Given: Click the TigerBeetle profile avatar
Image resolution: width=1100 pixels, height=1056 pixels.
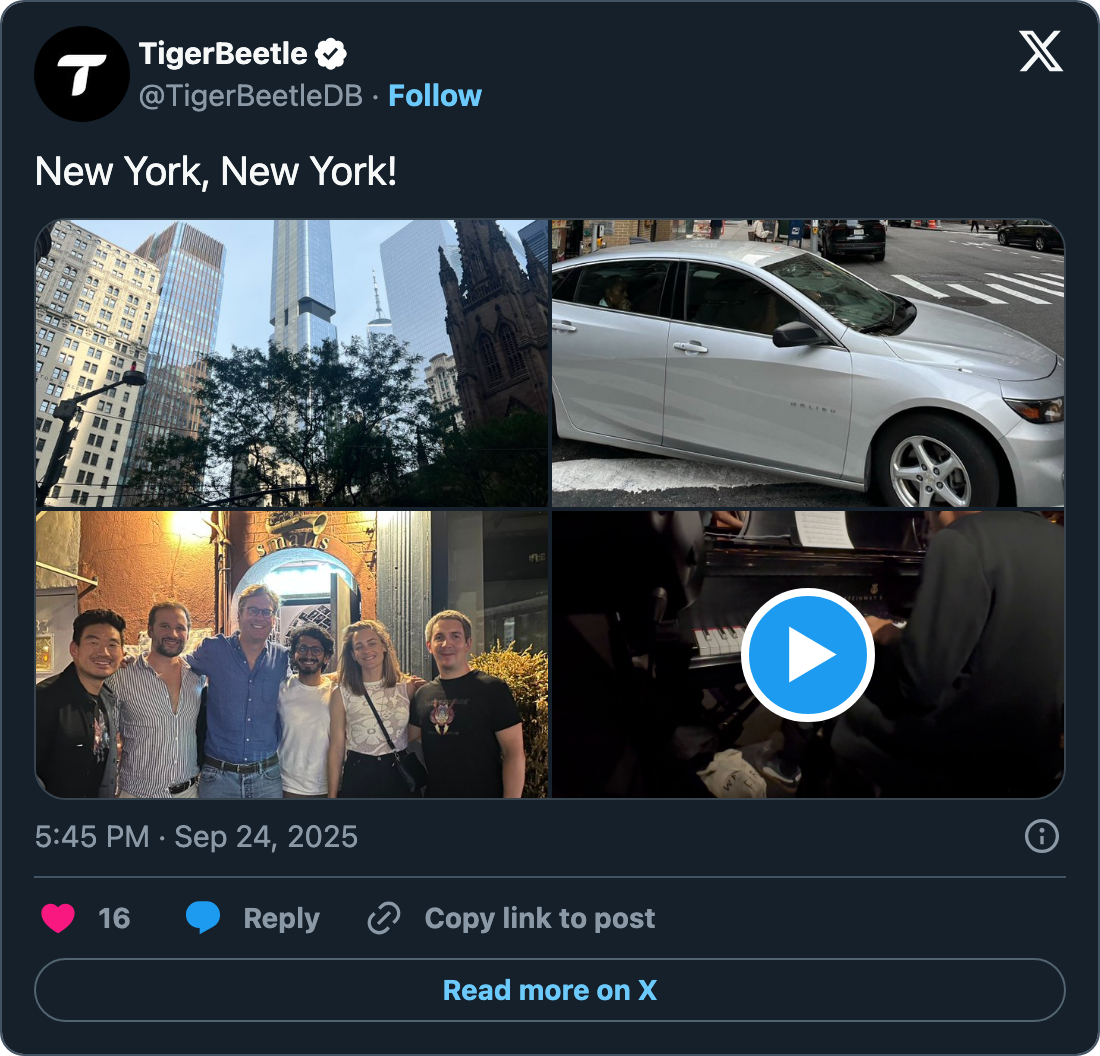Looking at the screenshot, I should (82, 74).
